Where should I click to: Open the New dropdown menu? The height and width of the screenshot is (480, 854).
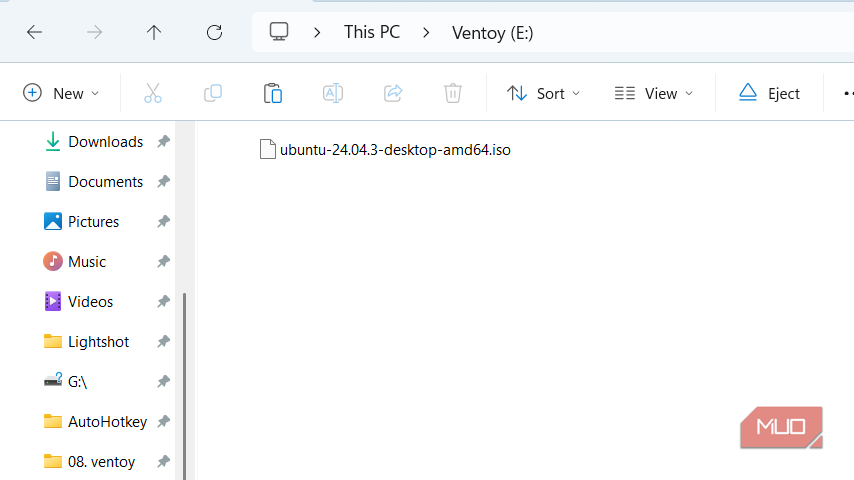click(61, 93)
